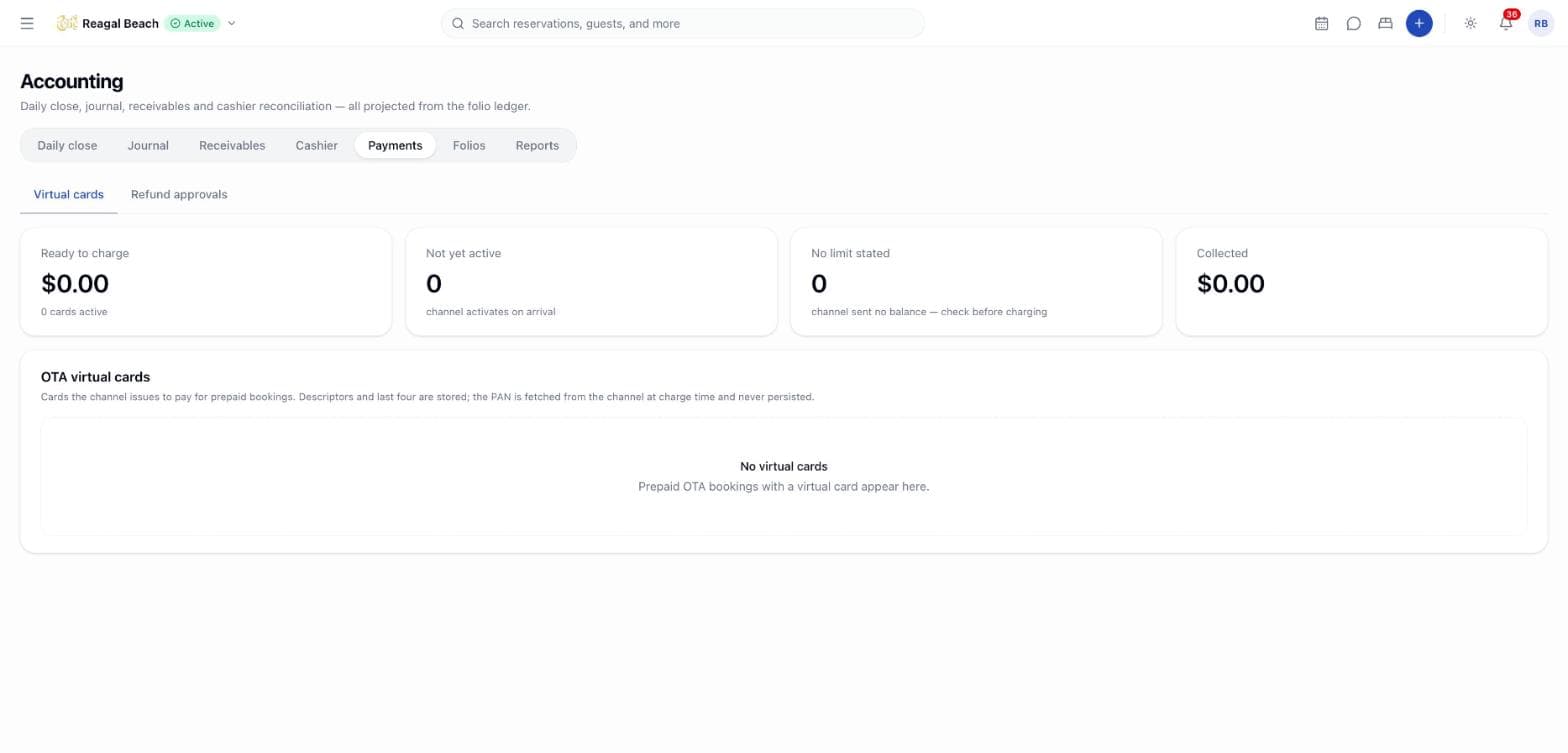Click the Ready to charge card
Image resolution: width=1568 pixels, height=753 pixels.
[x=206, y=282]
